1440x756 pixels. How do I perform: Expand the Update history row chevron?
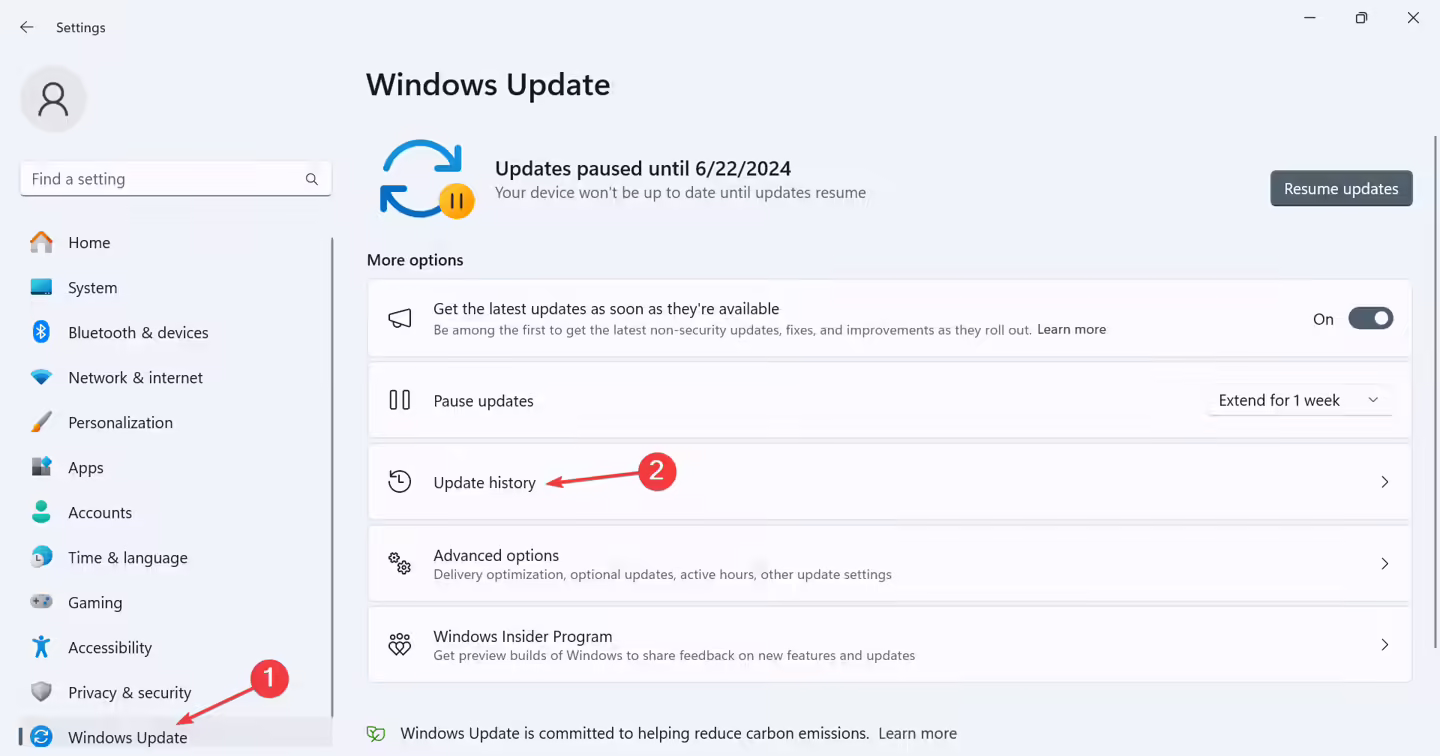coord(1385,482)
